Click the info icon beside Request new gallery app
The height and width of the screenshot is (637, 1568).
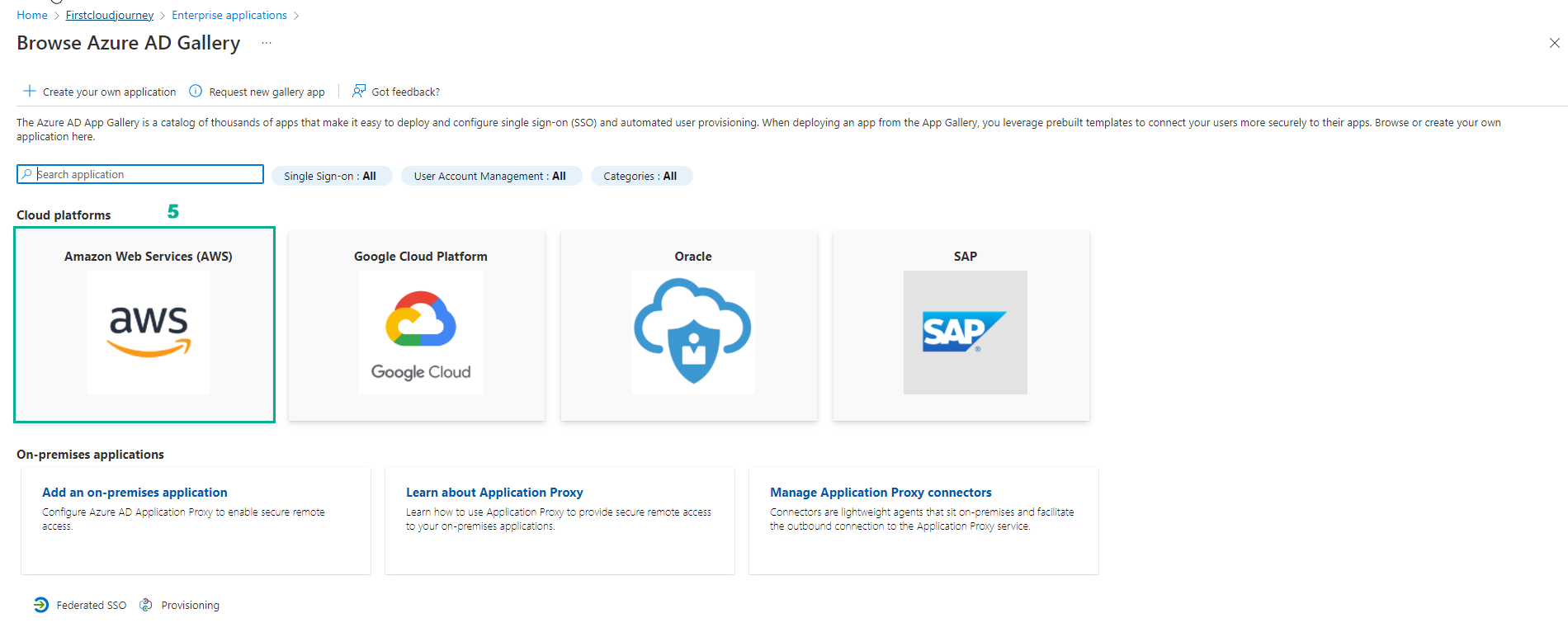[x=196, y=91]
